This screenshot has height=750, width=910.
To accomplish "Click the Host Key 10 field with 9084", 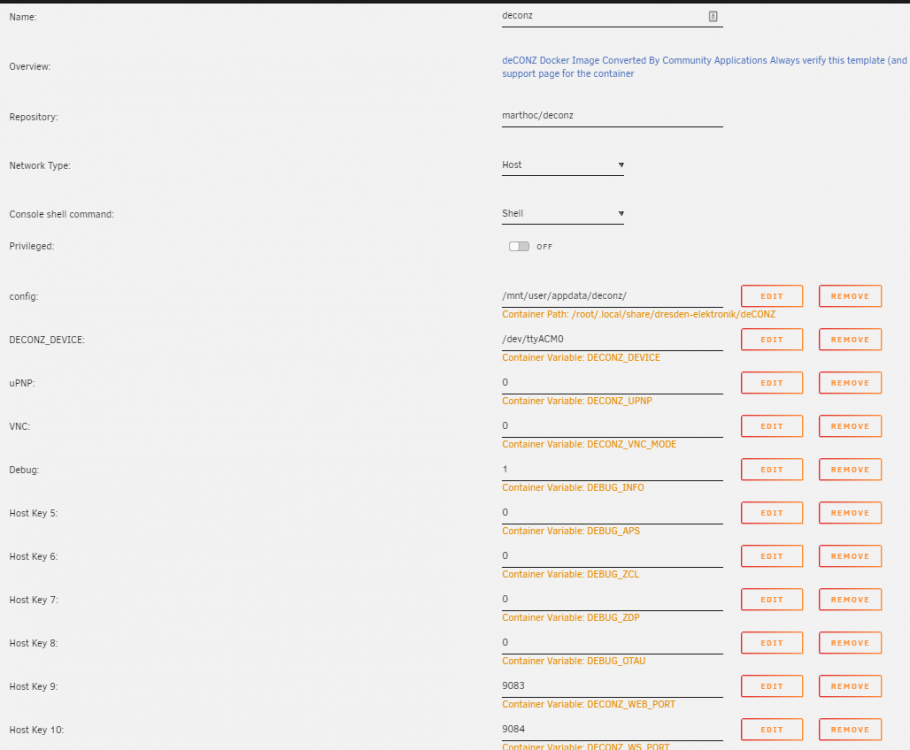I will [x=612, y=730].
